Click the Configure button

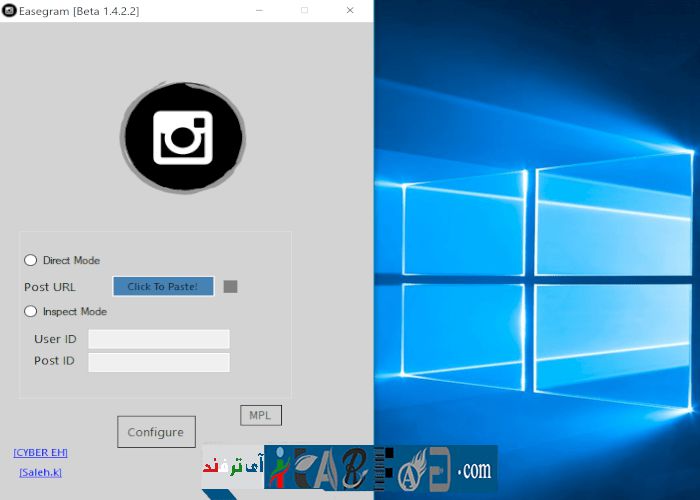[x=156, y=432]
